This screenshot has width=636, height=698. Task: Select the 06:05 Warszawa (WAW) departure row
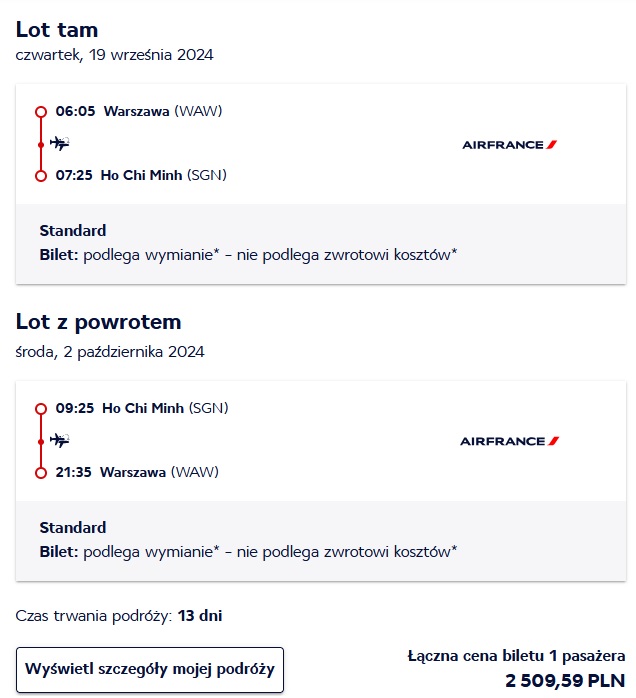[x=138, y=111]
